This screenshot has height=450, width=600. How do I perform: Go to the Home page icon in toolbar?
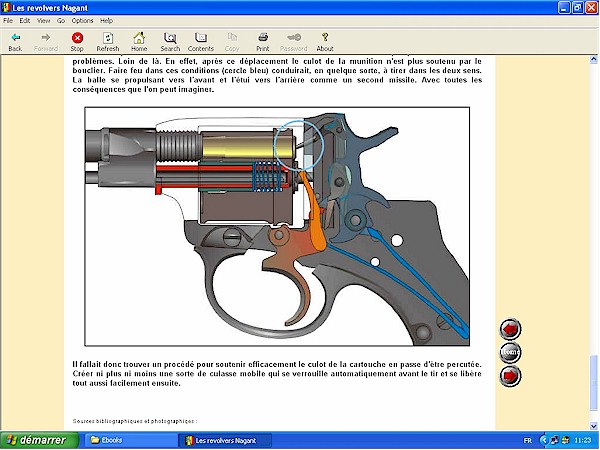pyautogui.click(x=139, y=42)
